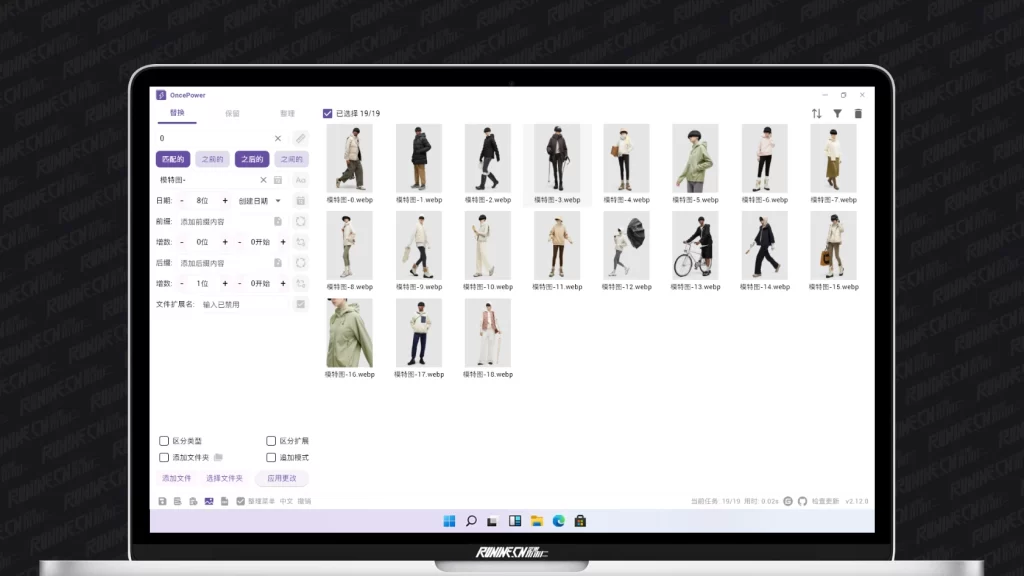Open Microsoft Edge from the taskbar
Screen dimensions: 1024x576
click(x=559, y=521)
